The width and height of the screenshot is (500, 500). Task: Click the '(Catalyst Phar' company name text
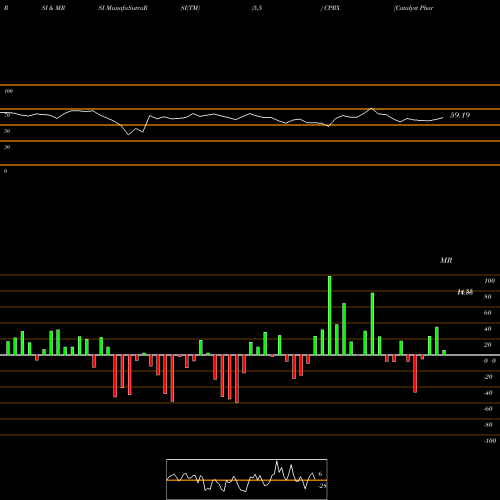coord(414,8)
